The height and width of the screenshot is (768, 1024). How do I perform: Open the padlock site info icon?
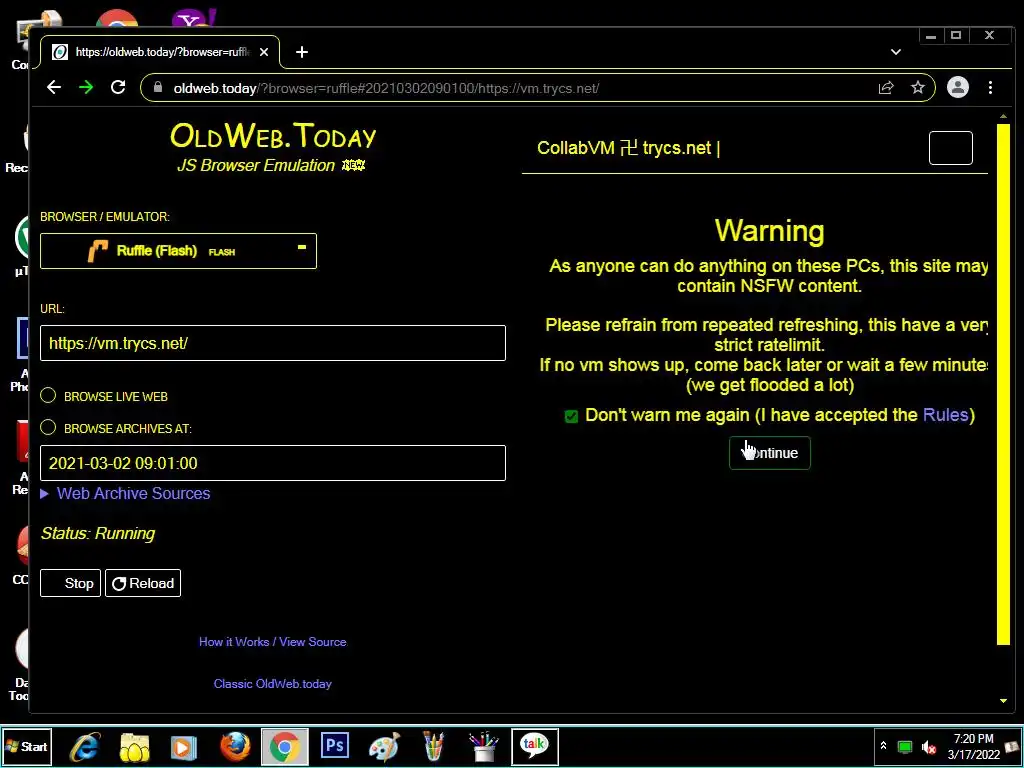coord(157,88)
